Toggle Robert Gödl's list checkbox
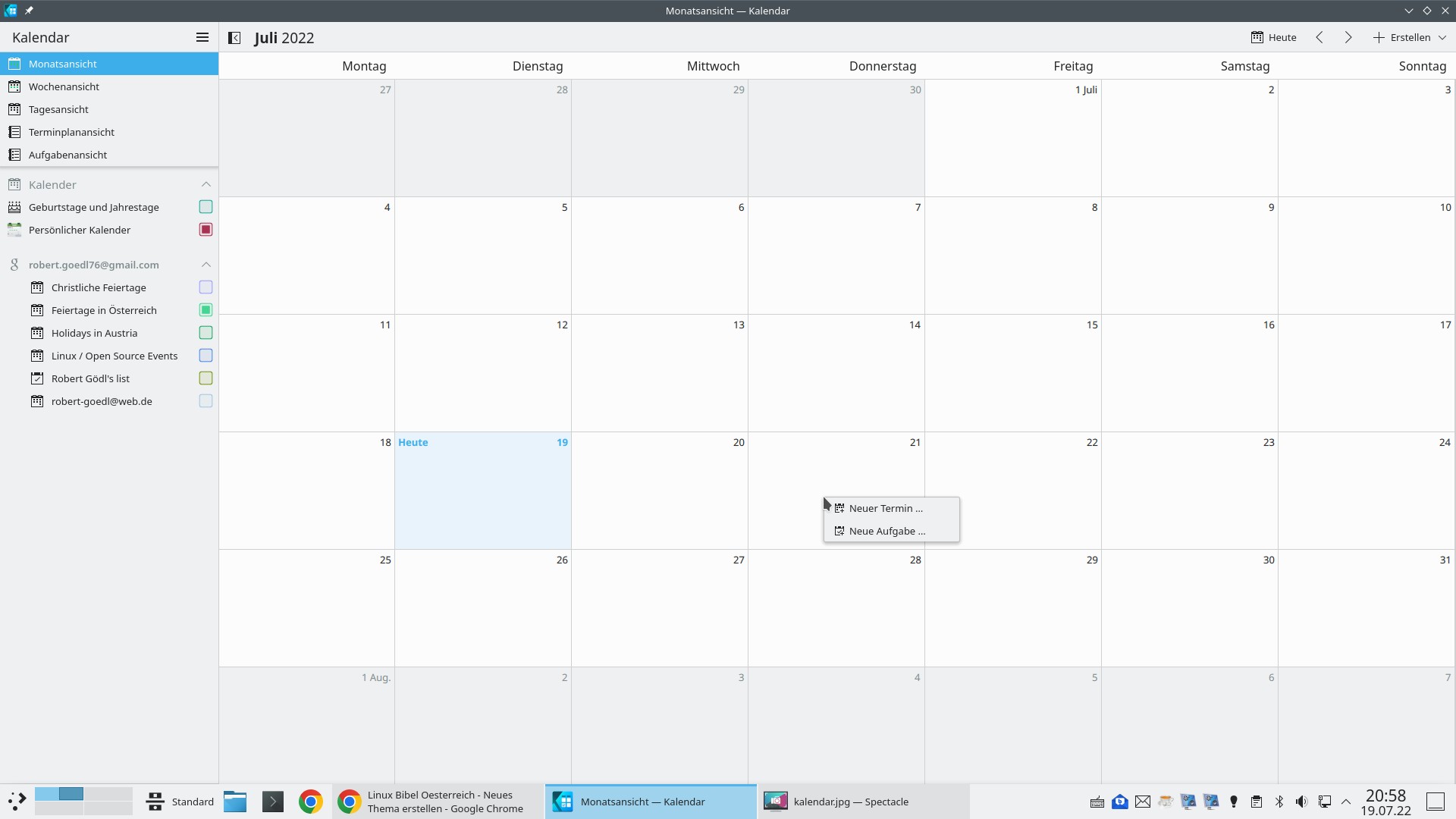 pos(206,378)
